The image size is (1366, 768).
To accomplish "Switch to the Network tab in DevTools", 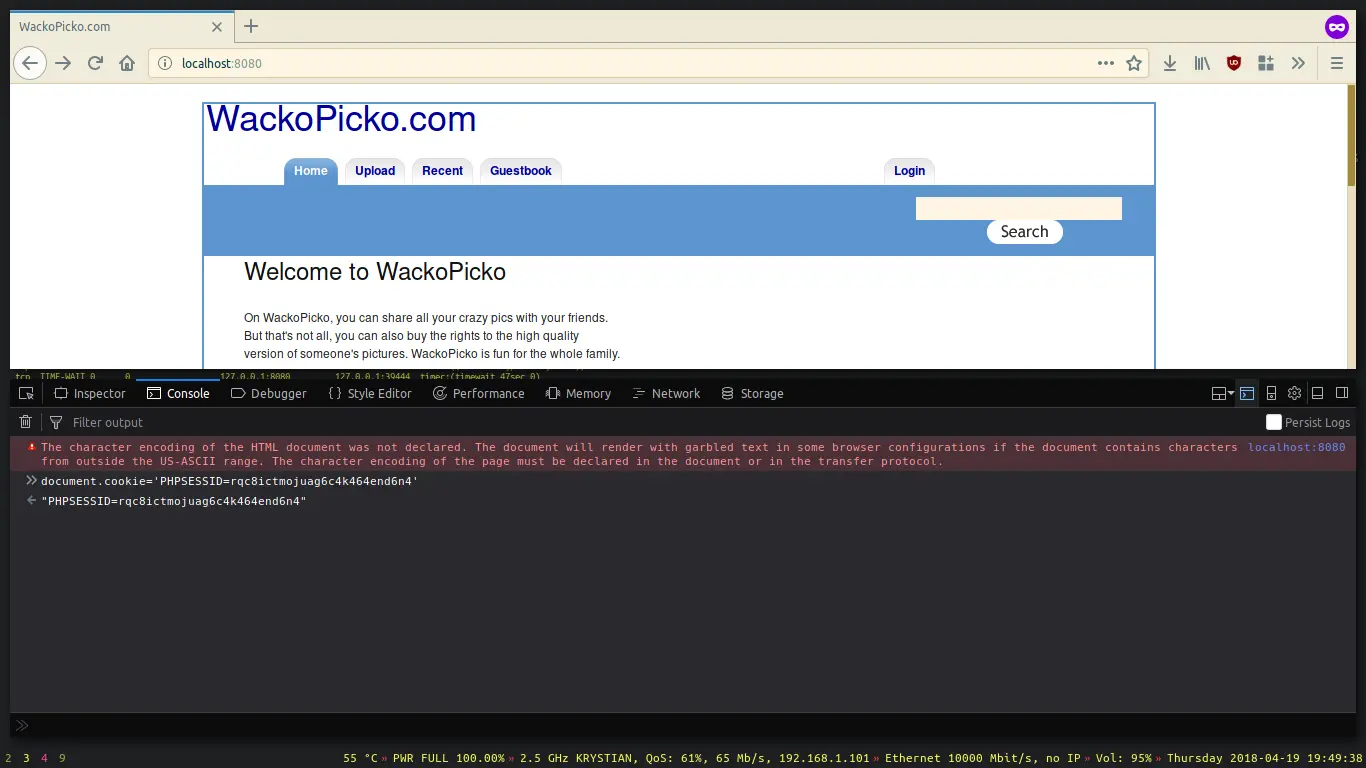I will tap(666, 393).
